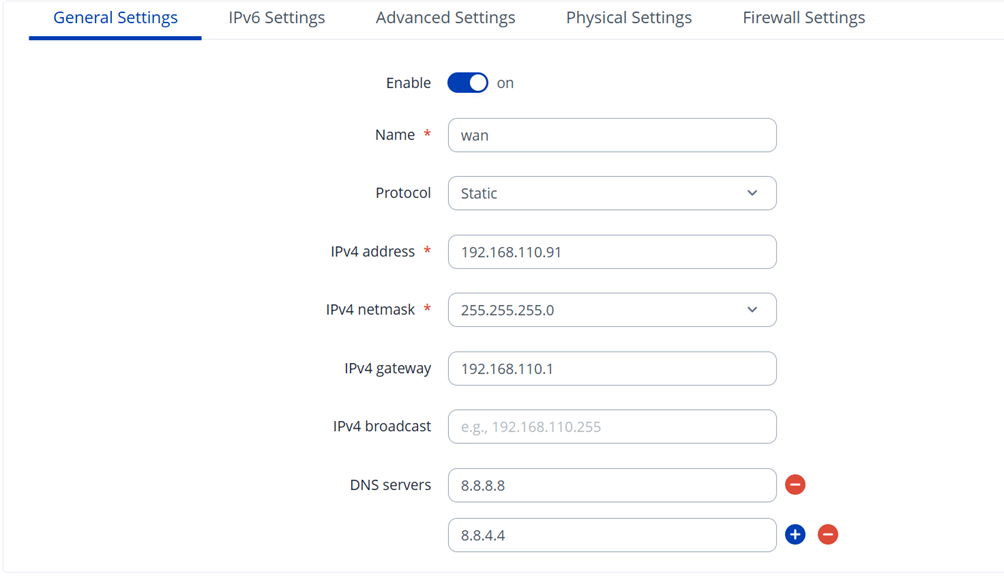Click the empty IPv4 broadcast field
Image resolution: width=1004 pixels, height=576 pixels.
(x=611, y=426)
